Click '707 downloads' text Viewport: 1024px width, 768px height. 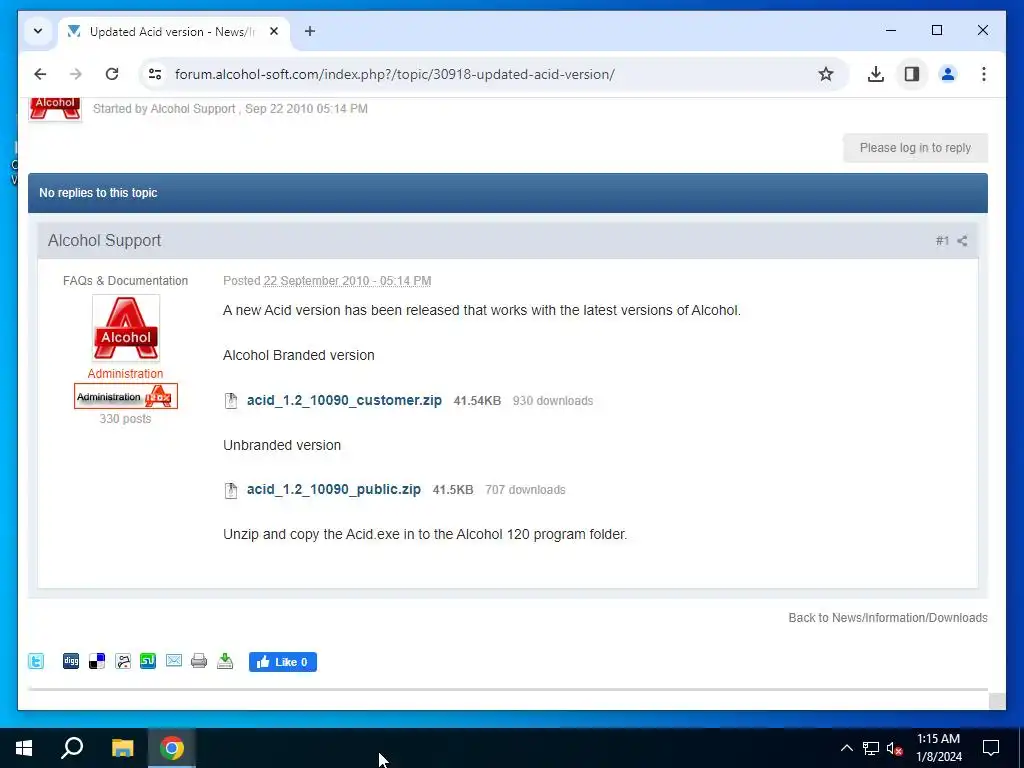pos(525,490)
